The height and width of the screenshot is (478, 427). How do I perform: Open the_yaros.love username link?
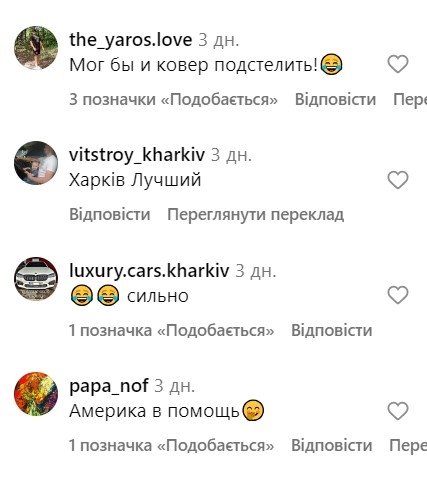click(x=130, y=40)
